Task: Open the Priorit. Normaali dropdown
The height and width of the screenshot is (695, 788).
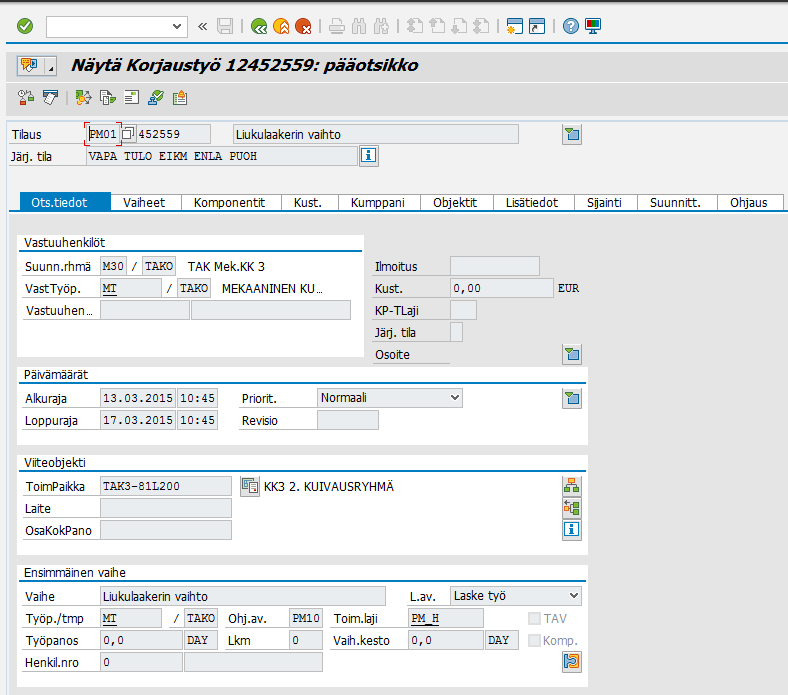Action: (389, 398)
